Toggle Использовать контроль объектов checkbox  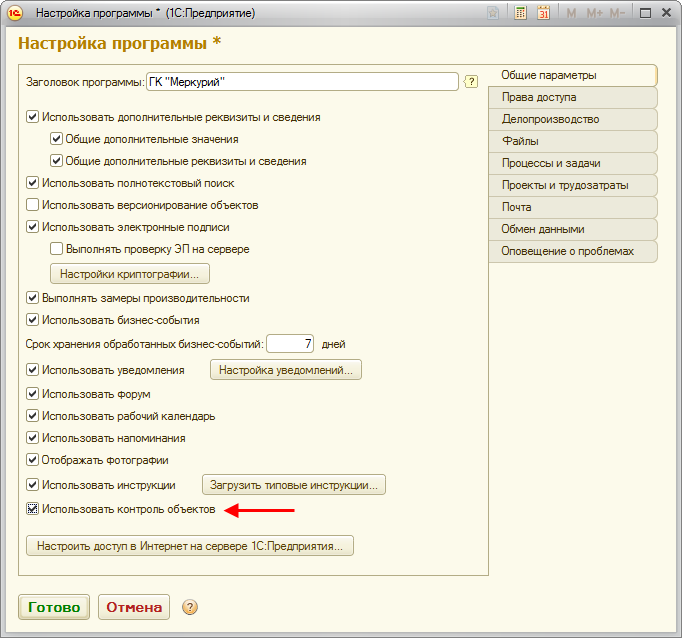tap(33, 510)
